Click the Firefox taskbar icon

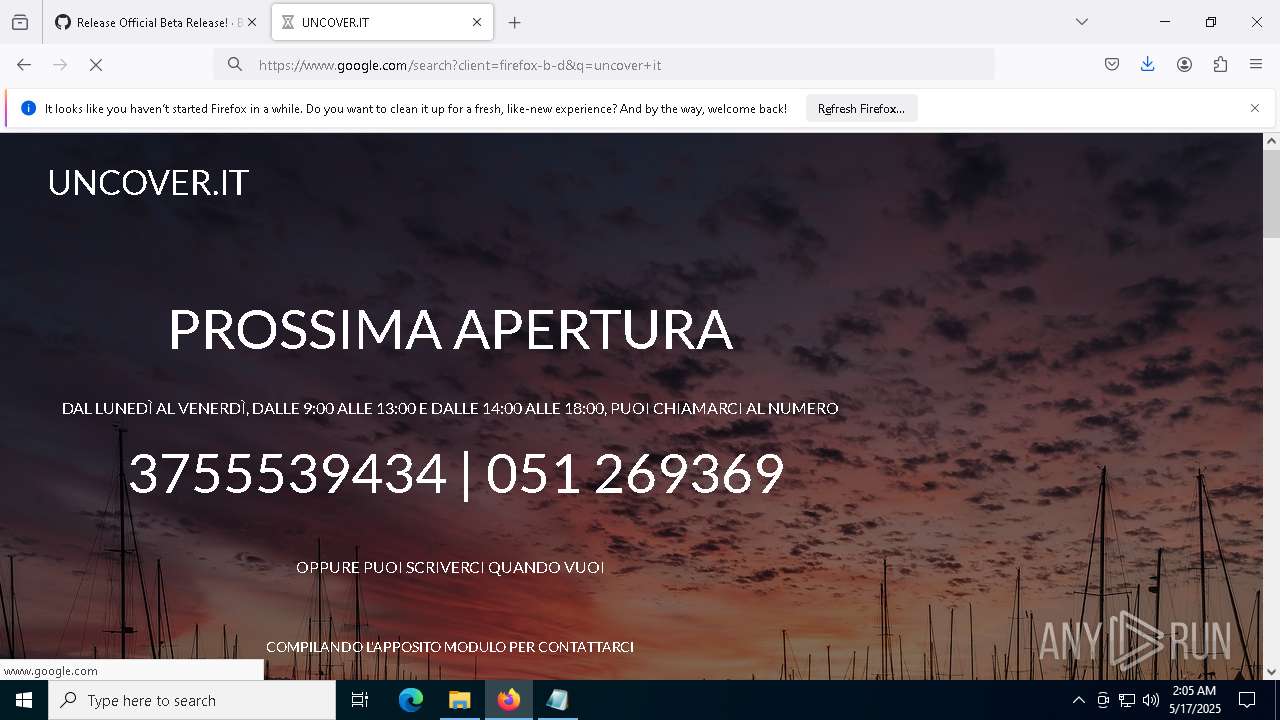[x=508, y=700]
